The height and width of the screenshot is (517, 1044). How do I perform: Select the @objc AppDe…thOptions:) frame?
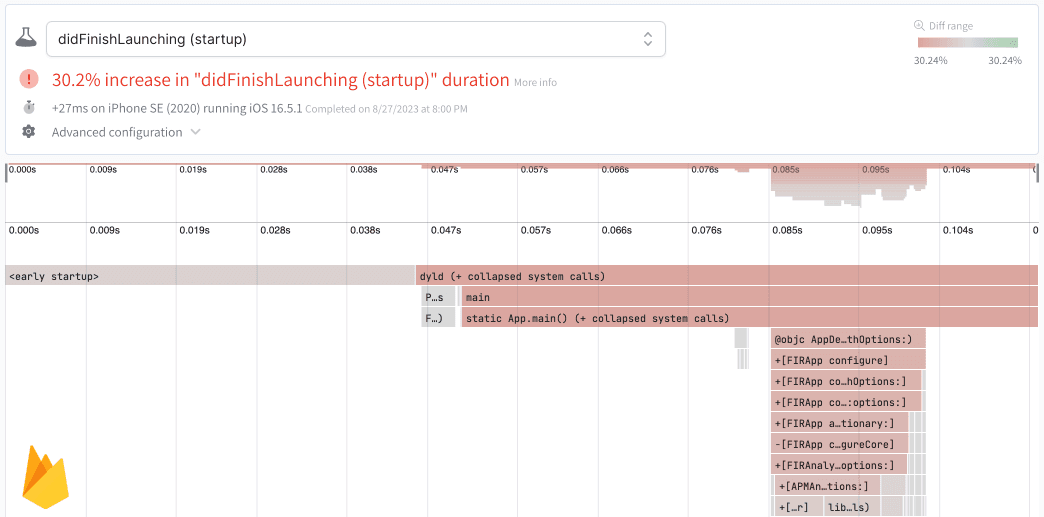(848, 339)
